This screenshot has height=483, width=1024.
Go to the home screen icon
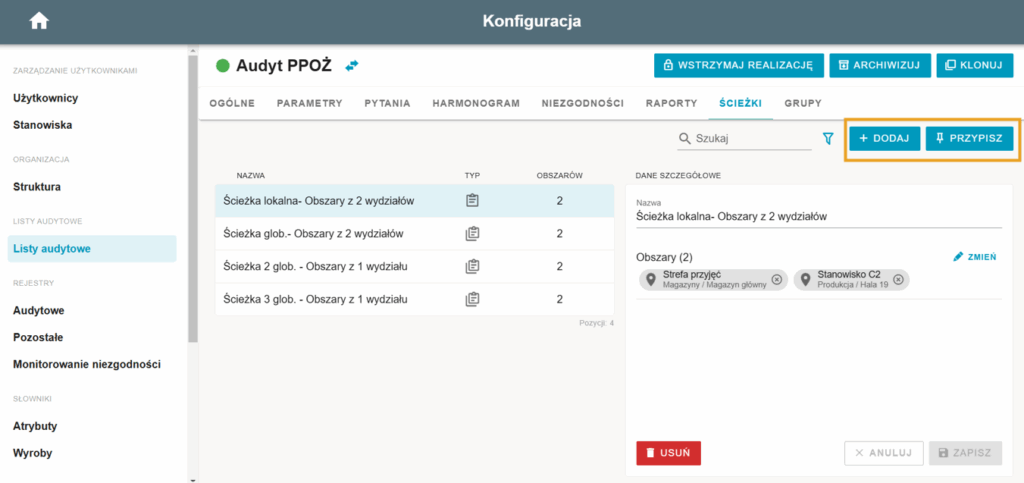click(39, 22)
